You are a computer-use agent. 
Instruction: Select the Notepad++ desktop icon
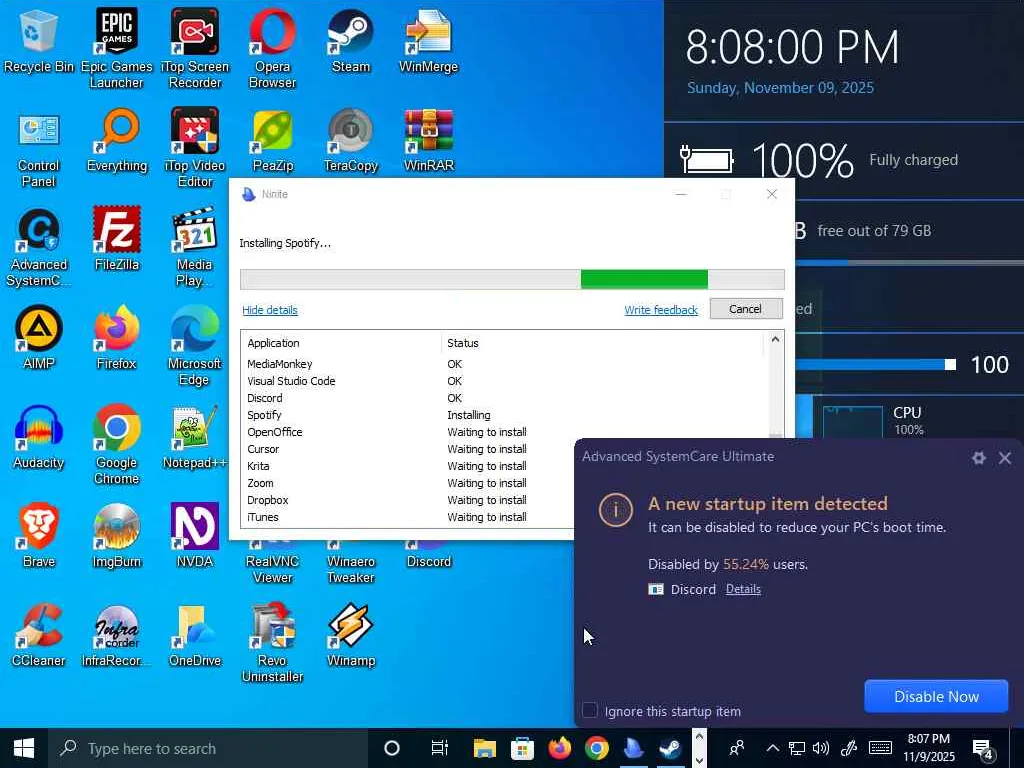point(195,438)
